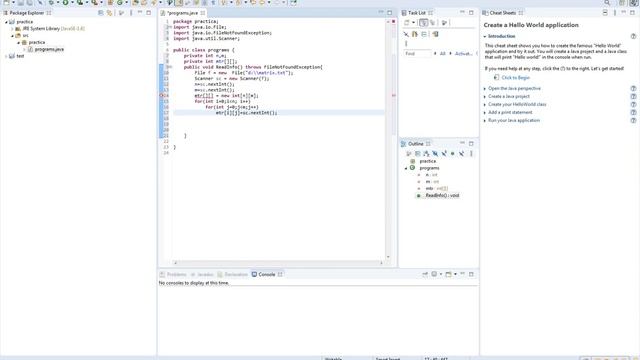
Task: Toggle Categorized presentation in Task List
Action: pyautogui.click(x=424, y=23)
